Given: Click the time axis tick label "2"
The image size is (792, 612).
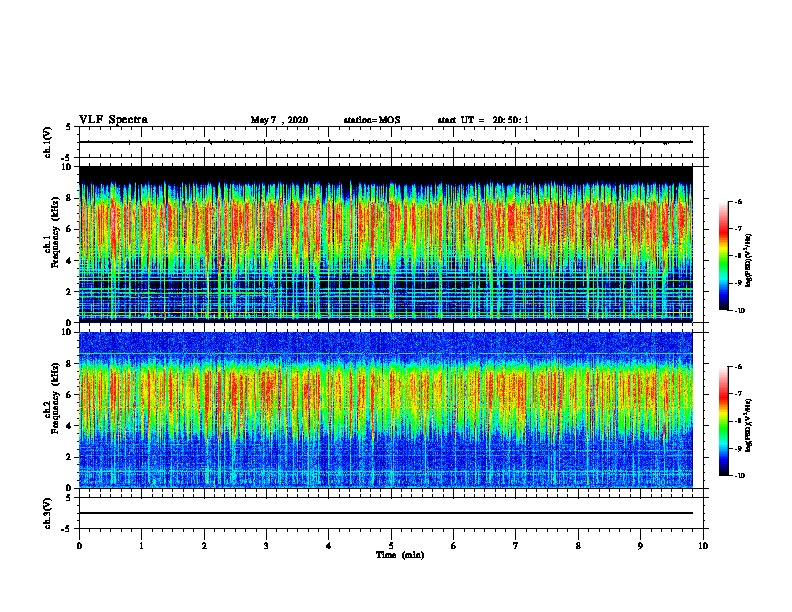Looking at the screenshot, I should click(204, 546).
